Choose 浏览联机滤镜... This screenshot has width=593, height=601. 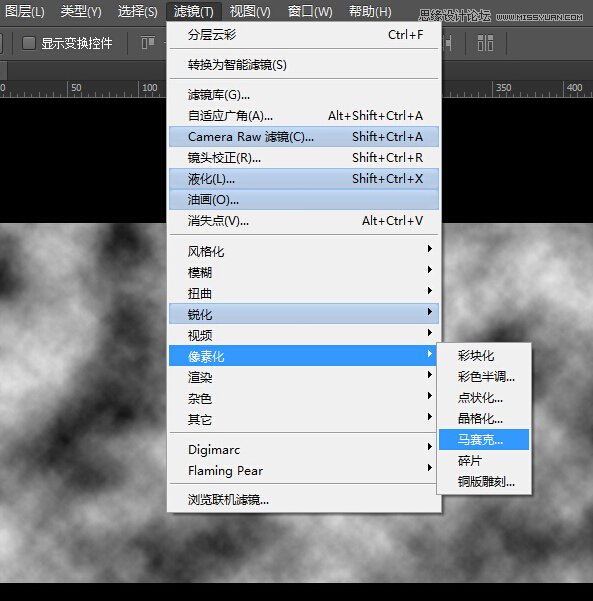[x=304, y=500]
